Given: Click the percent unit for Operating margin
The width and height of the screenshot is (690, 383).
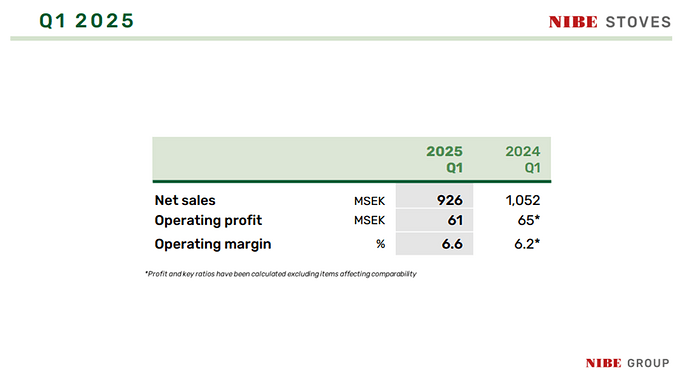Looking at the screenshot, I should [x=381, y=244].
